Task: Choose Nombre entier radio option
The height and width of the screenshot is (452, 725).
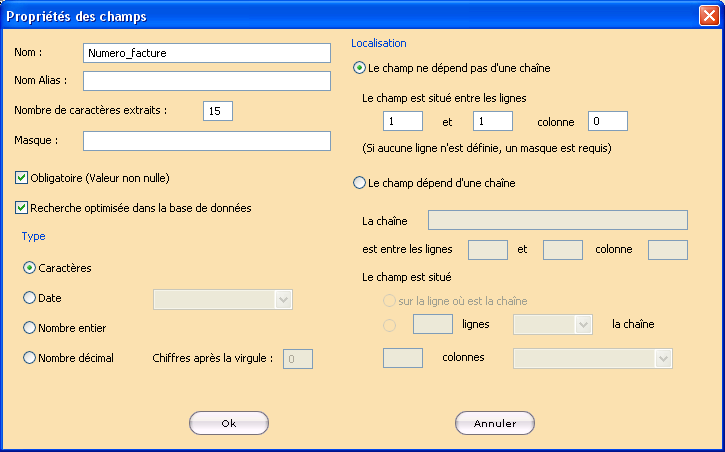Action: click(30, 328)
